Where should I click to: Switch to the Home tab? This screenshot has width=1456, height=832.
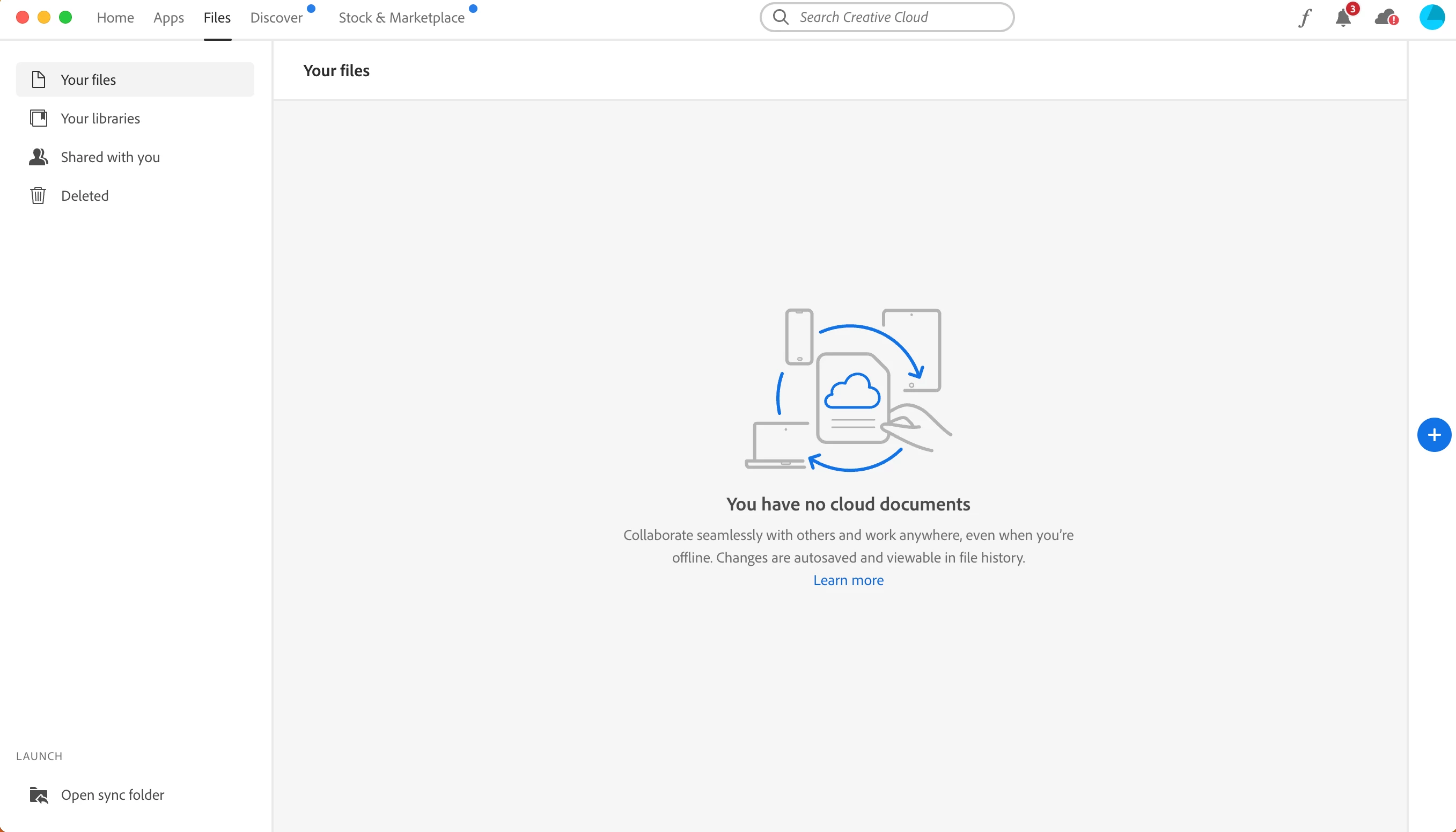pyautogui.click(x=115, y=18)
